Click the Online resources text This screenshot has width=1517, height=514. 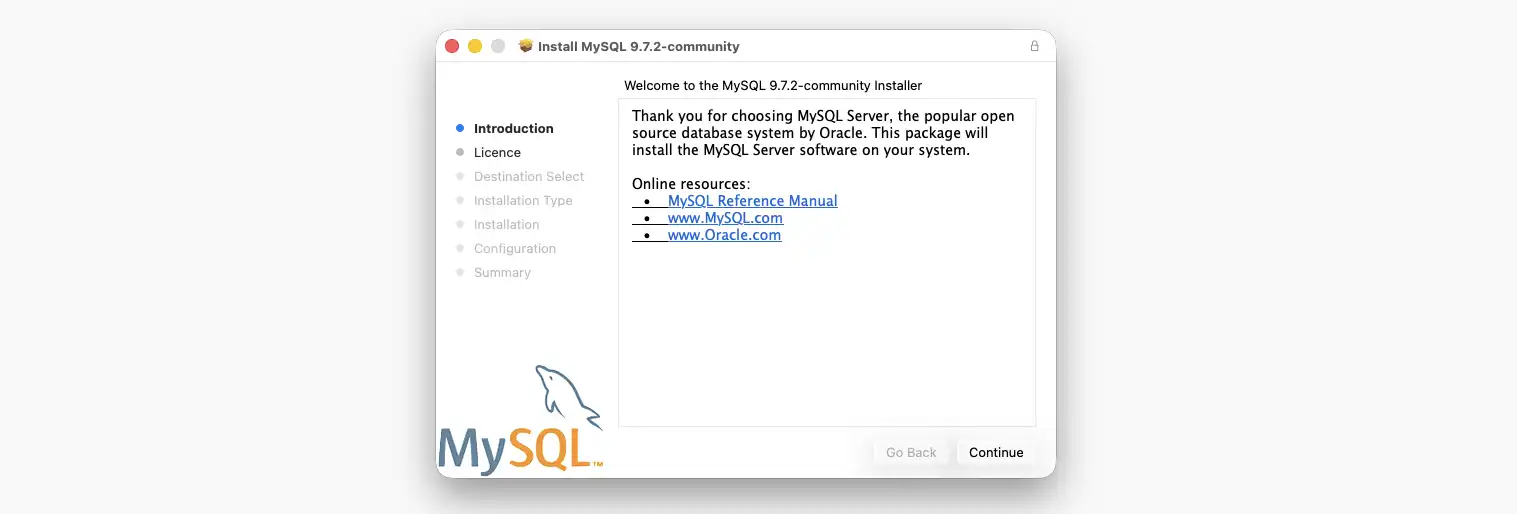coord(691,184)
